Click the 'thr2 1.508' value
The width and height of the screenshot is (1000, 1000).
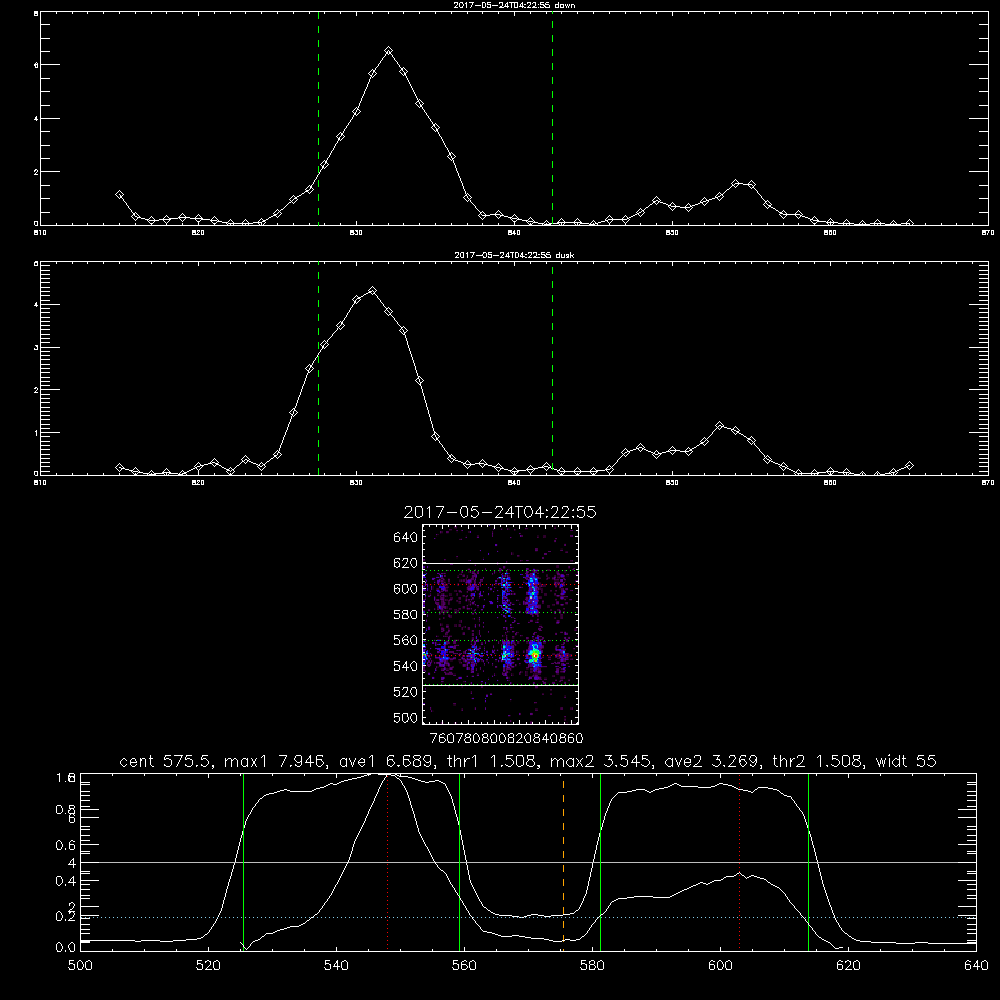816,761
